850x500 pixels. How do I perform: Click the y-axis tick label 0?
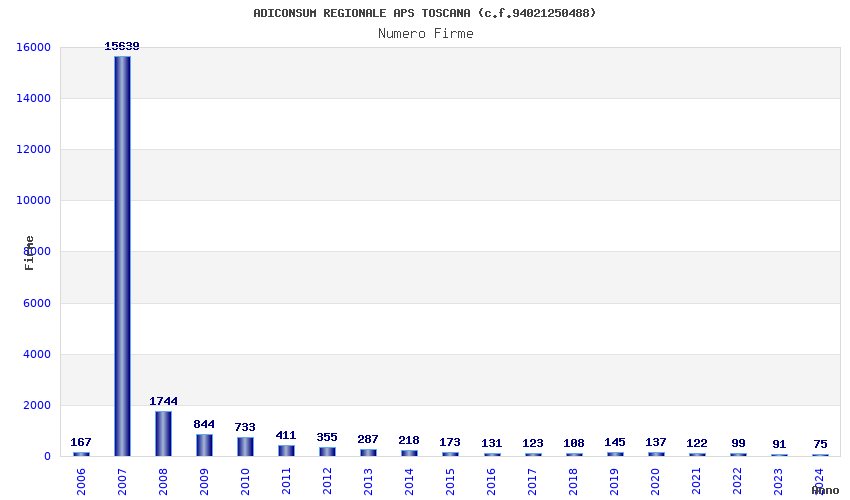(48, 457)
